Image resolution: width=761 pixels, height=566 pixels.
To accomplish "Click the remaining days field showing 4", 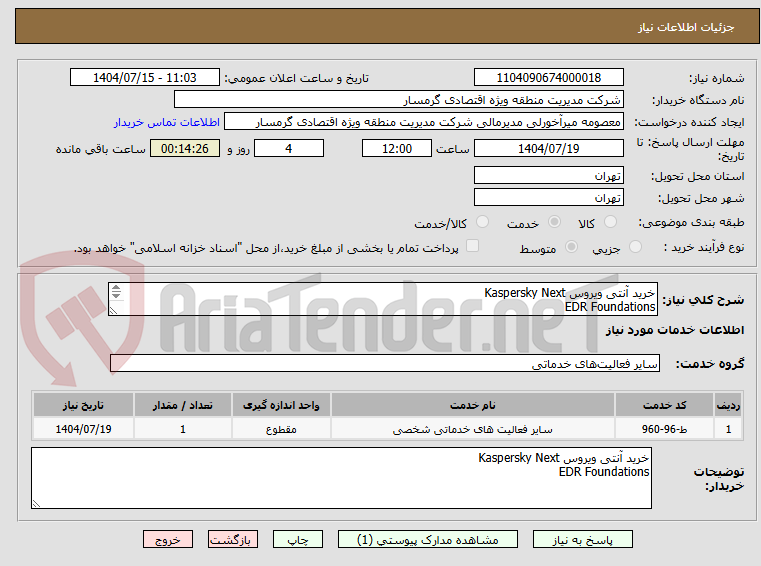I will (289, 148).
